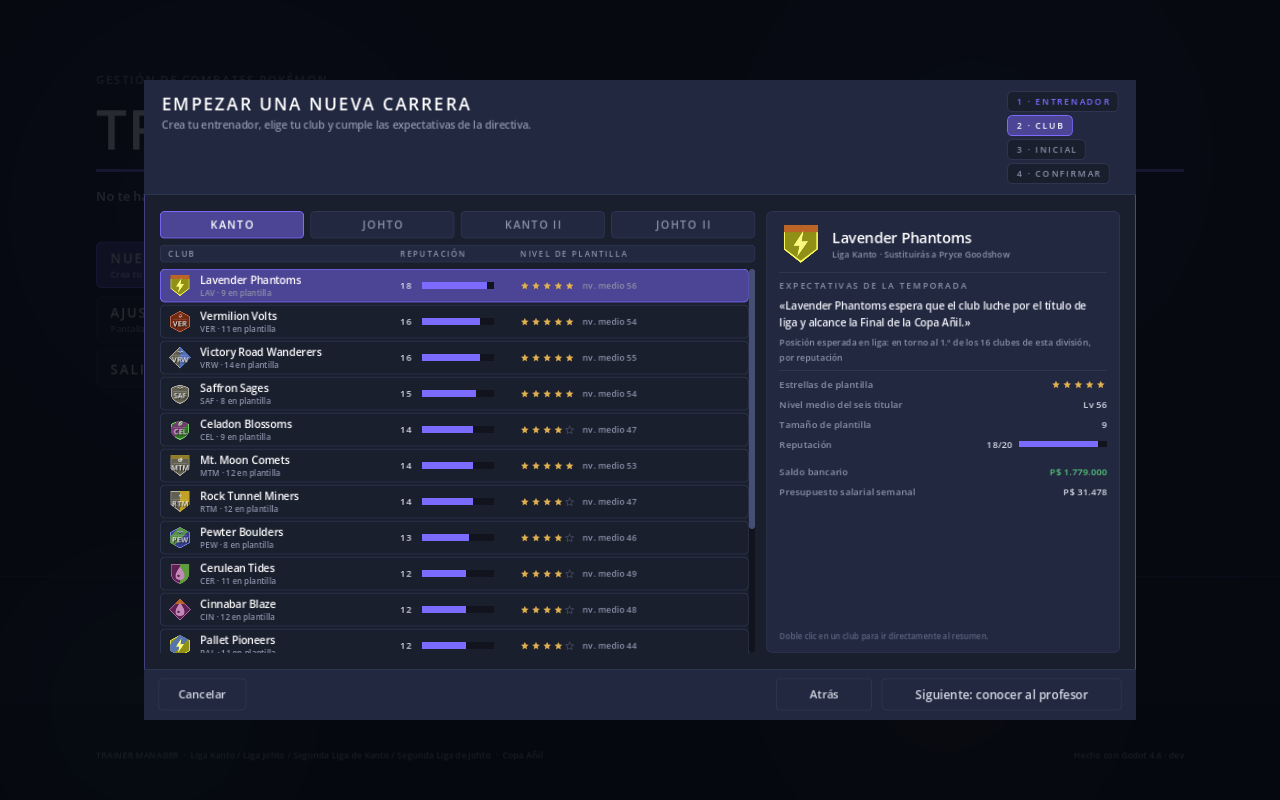Jump to step 4 Confirmar
This screenshot has height=800, width=1280.
(x=1058, y=174)
